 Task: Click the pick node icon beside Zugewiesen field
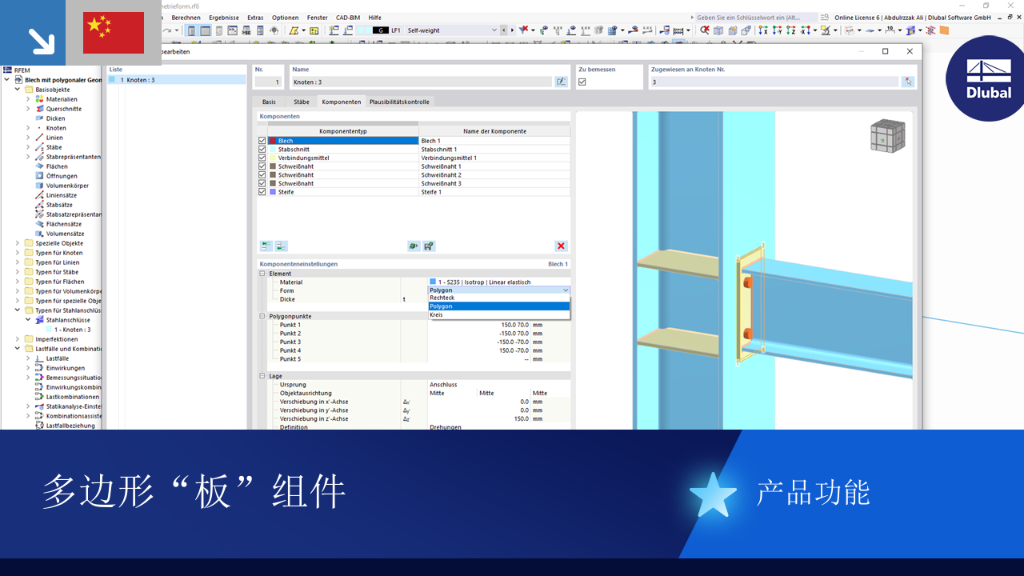tap(908, 82)
